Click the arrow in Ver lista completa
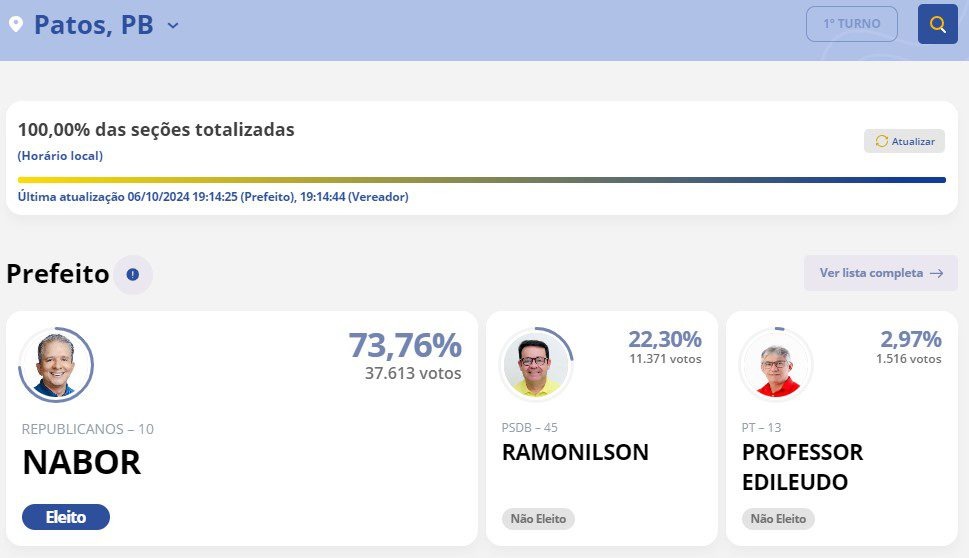 [937, 273]
